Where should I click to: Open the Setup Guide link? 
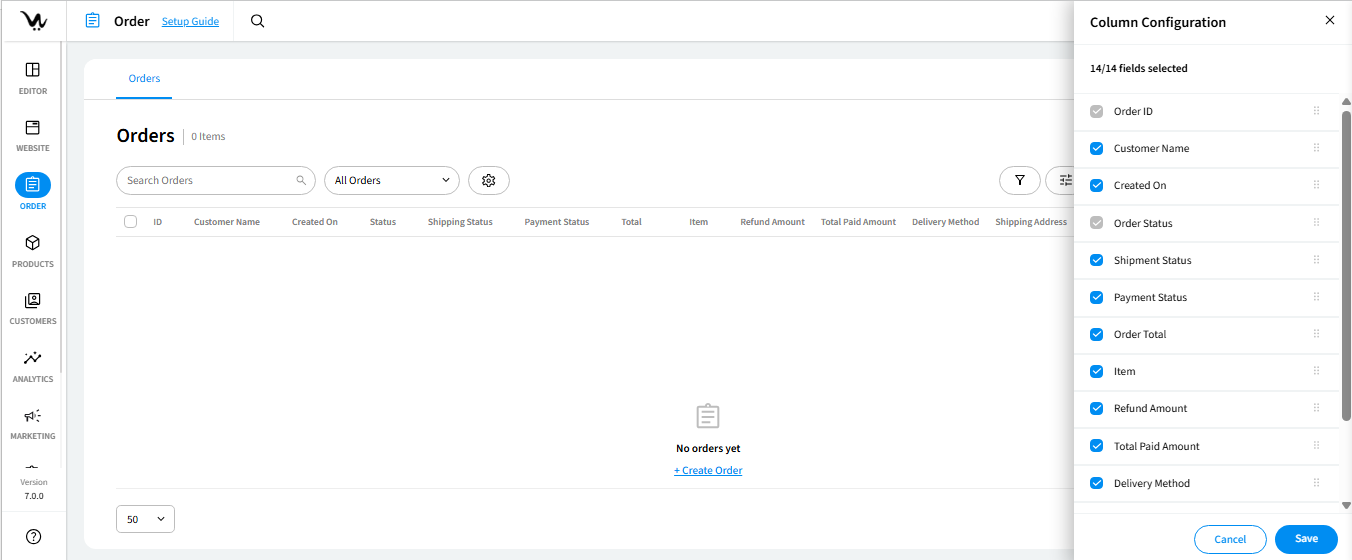(190, 21)
